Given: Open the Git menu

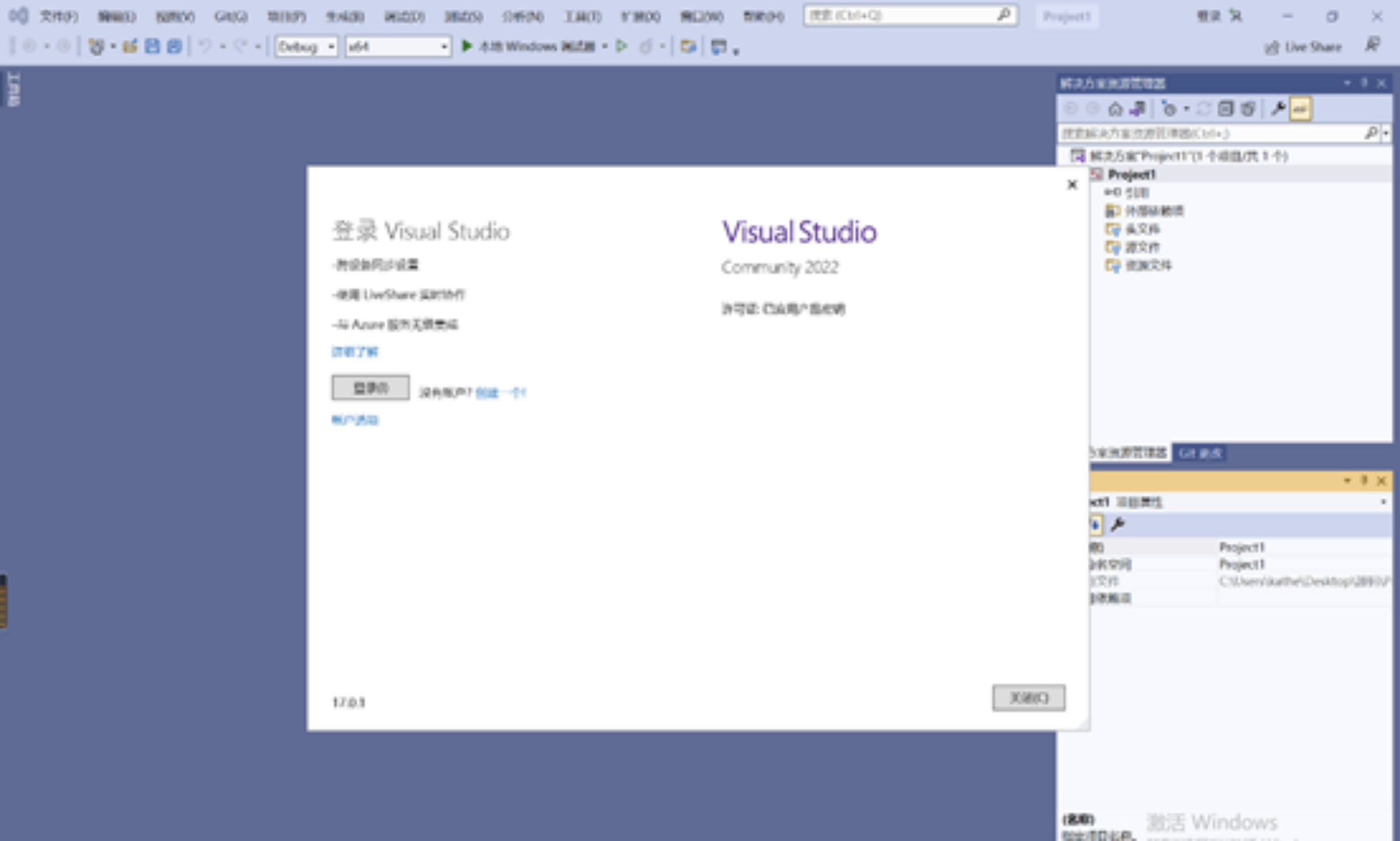Looking at the screenshot, I should tap(231, 16).
